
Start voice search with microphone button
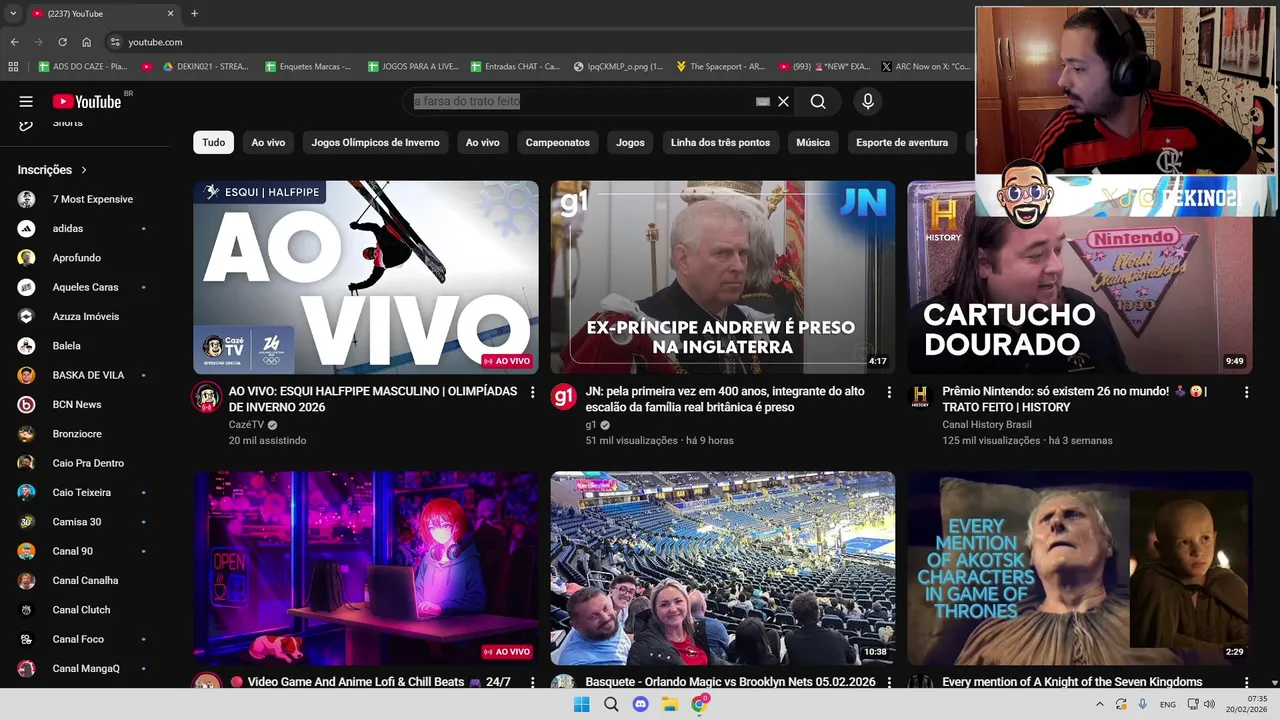click(868, 101)
